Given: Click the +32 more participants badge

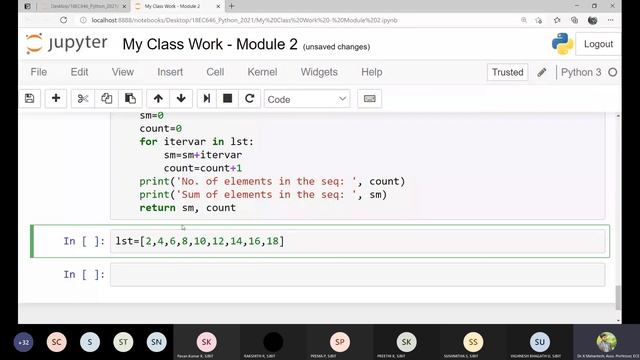Looking at the screenshot, I should (23, 342).
